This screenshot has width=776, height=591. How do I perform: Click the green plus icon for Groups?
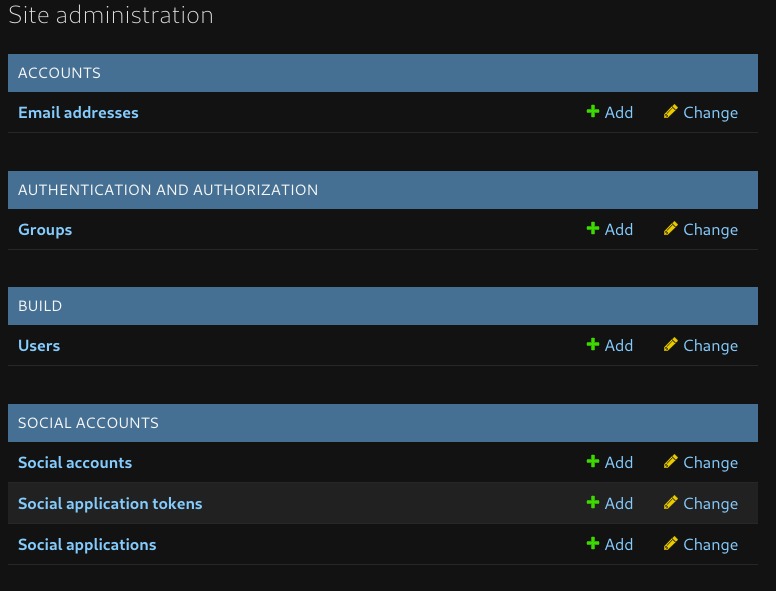[592, 228]
